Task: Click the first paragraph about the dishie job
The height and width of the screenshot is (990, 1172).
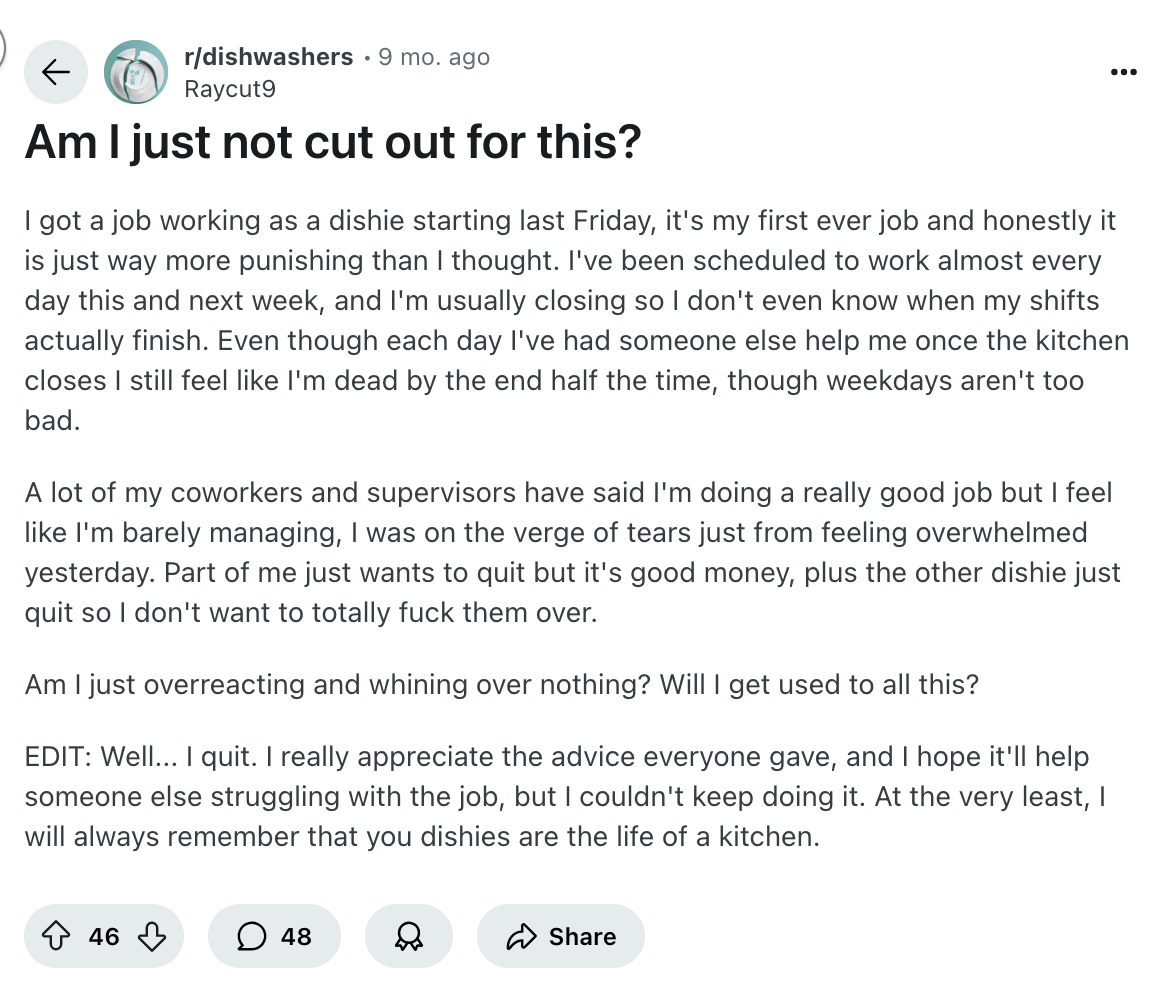Action: [576, 320]
